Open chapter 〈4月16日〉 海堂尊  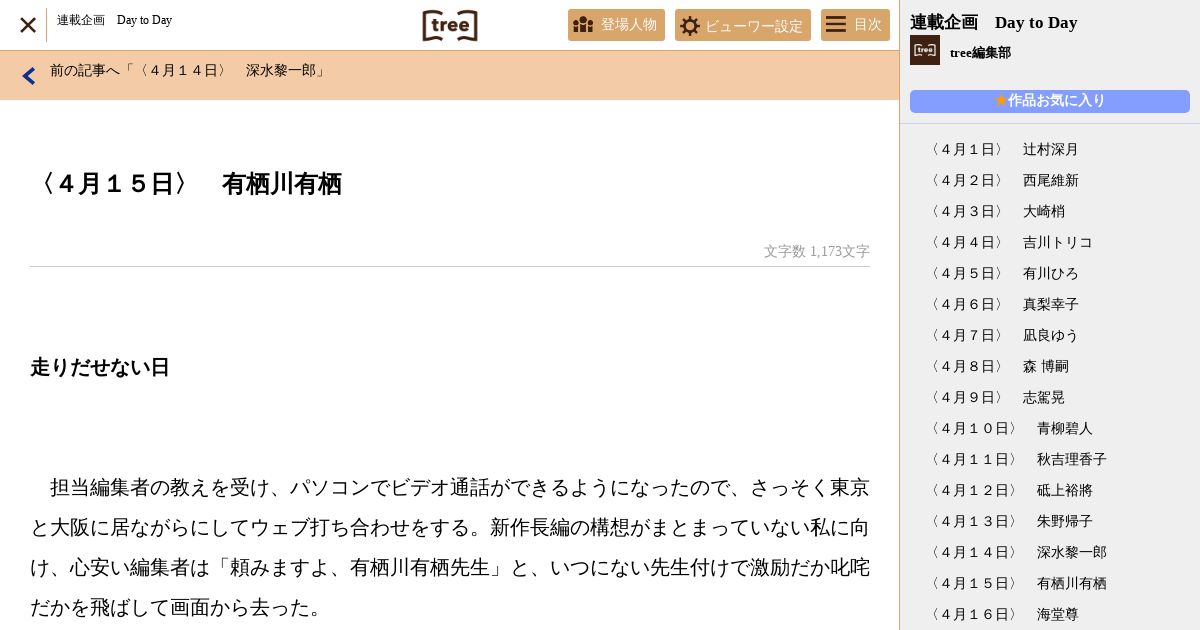1002,614
